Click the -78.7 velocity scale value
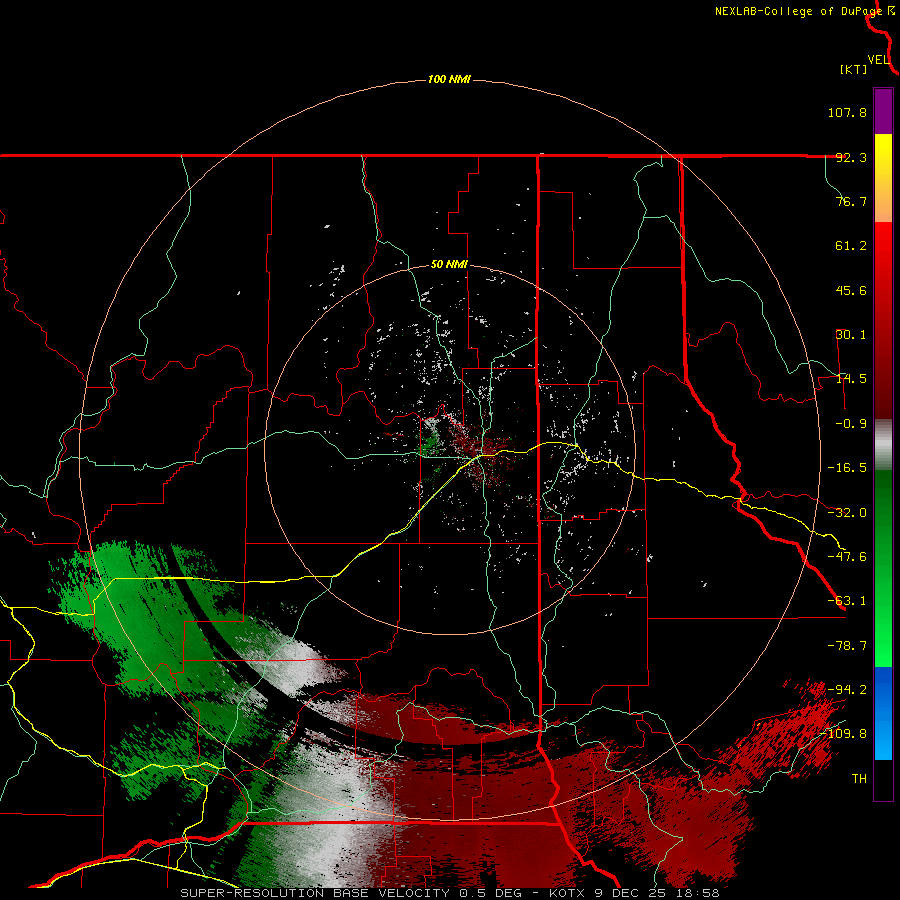 tap(847, 646)
